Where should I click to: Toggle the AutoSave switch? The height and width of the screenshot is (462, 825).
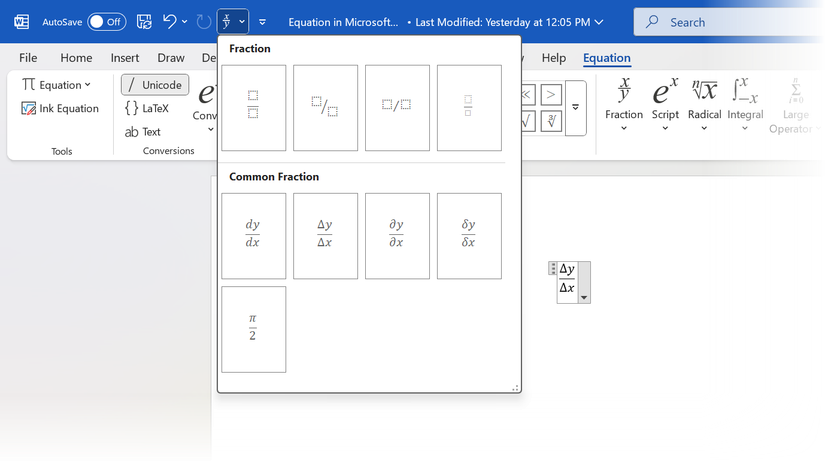click(107, 22)
